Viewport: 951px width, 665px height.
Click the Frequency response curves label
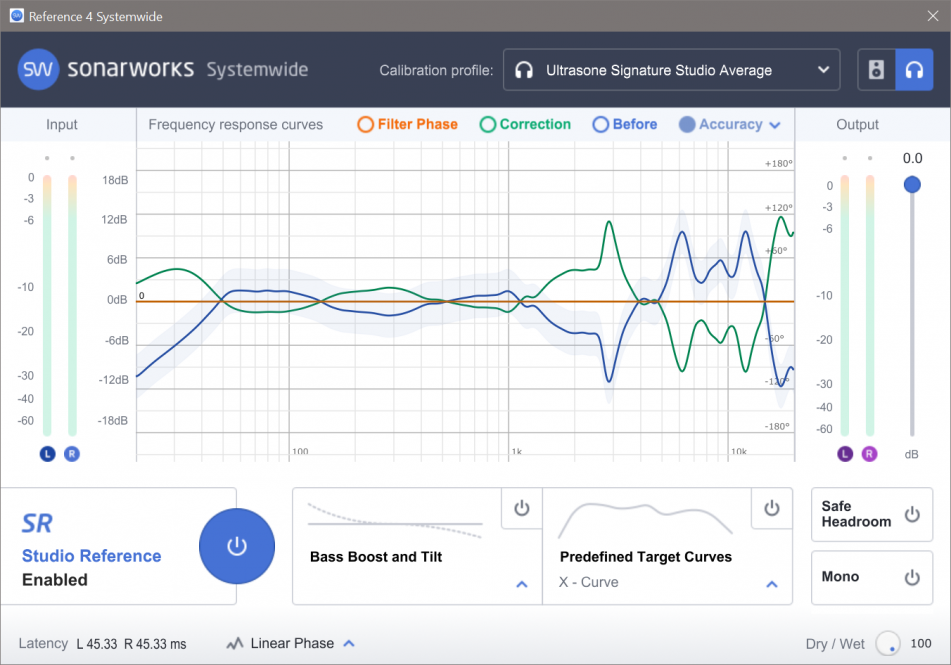click(235, 124)
